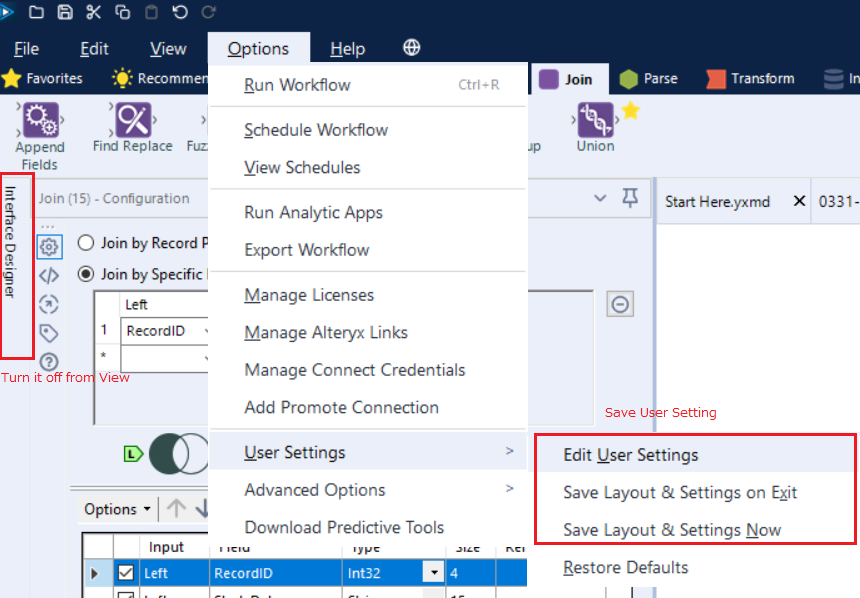Image resolution: width=860 pixels, height=598 pixels.
Task: Open the Help menu
Action: (347, 49)
